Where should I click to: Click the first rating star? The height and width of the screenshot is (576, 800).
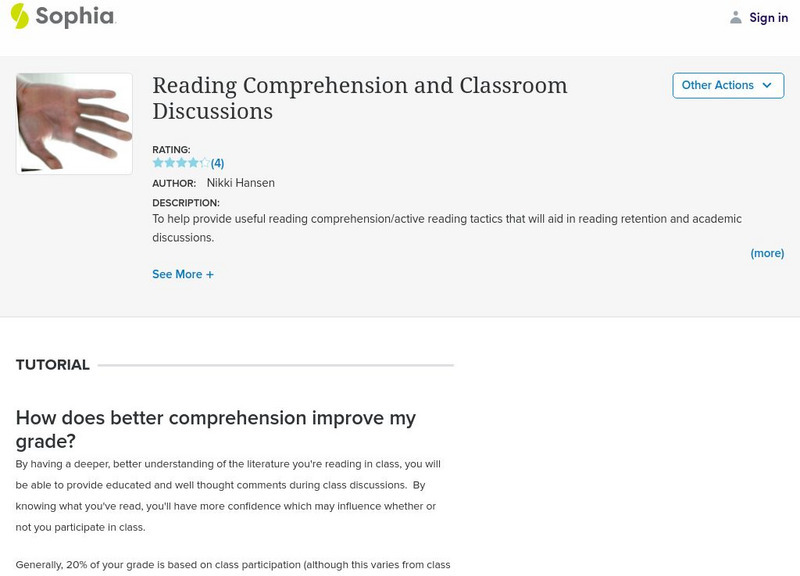[x=158, y=163]
